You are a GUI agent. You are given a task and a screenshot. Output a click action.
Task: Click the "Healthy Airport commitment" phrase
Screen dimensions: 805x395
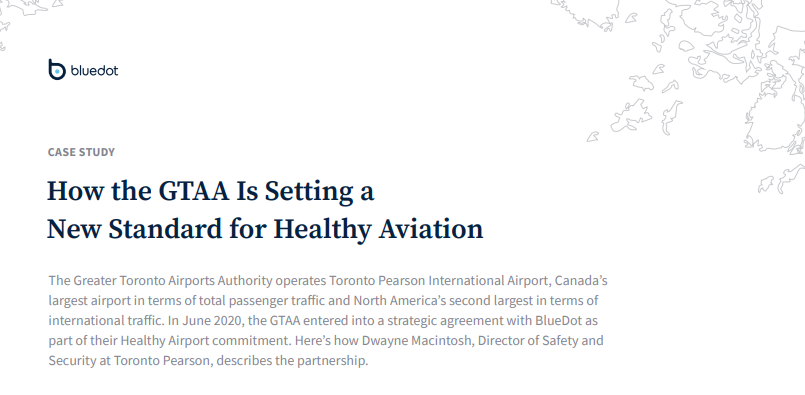click(182, 341)
